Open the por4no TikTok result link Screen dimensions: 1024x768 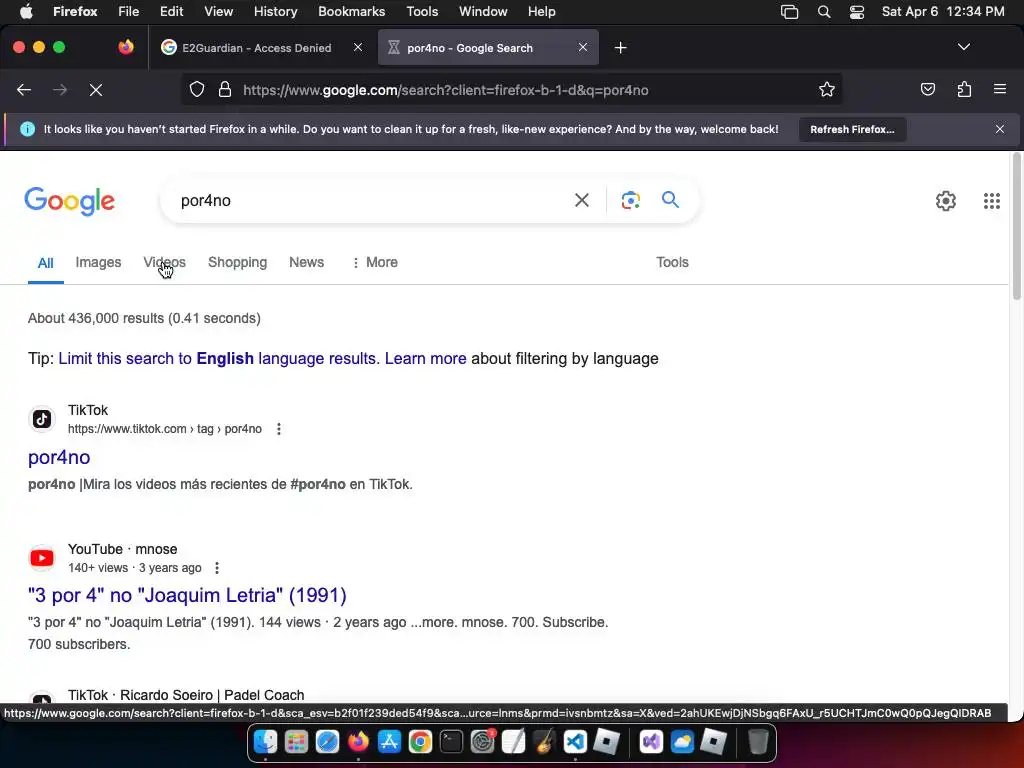[59, 458]
